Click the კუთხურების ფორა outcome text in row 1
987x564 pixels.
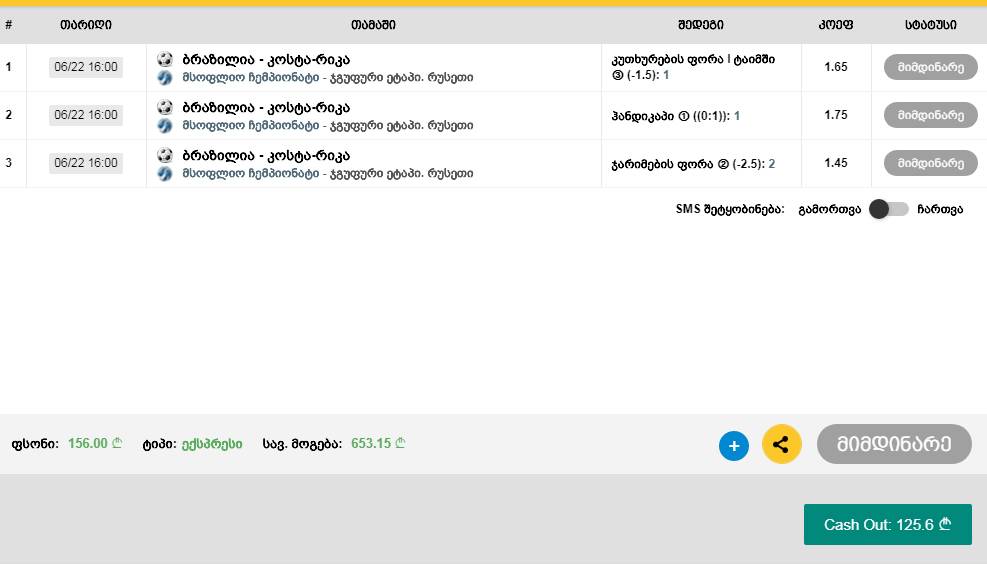693,67
